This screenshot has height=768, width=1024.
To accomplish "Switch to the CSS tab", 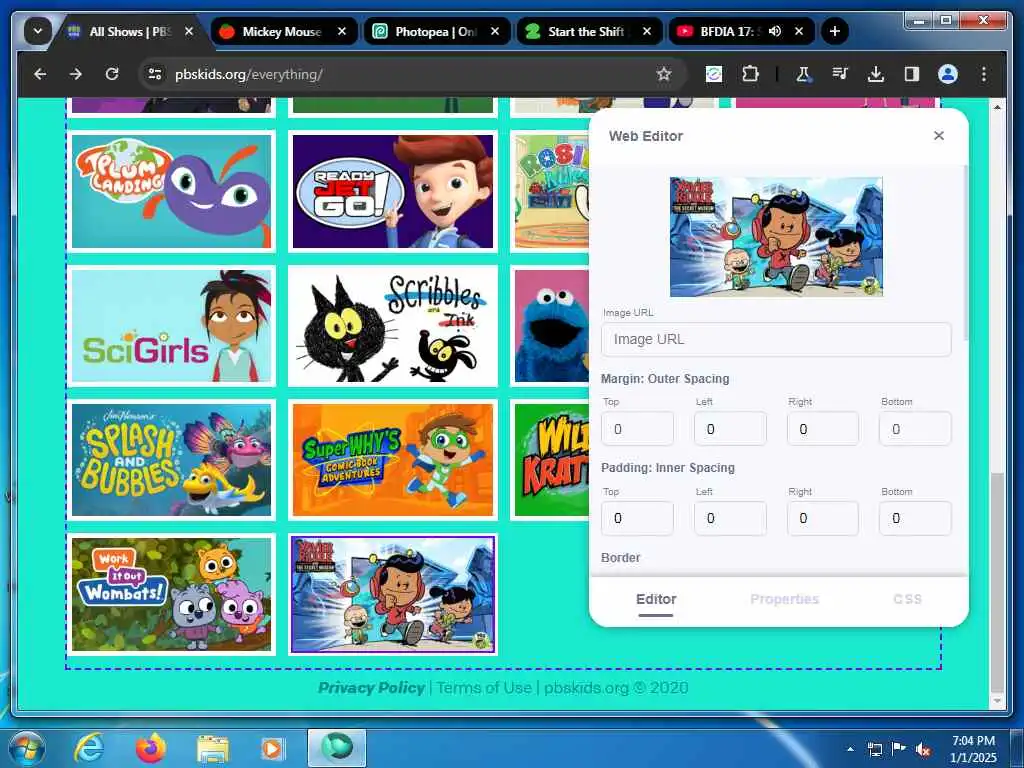I will tap(907, 599).
